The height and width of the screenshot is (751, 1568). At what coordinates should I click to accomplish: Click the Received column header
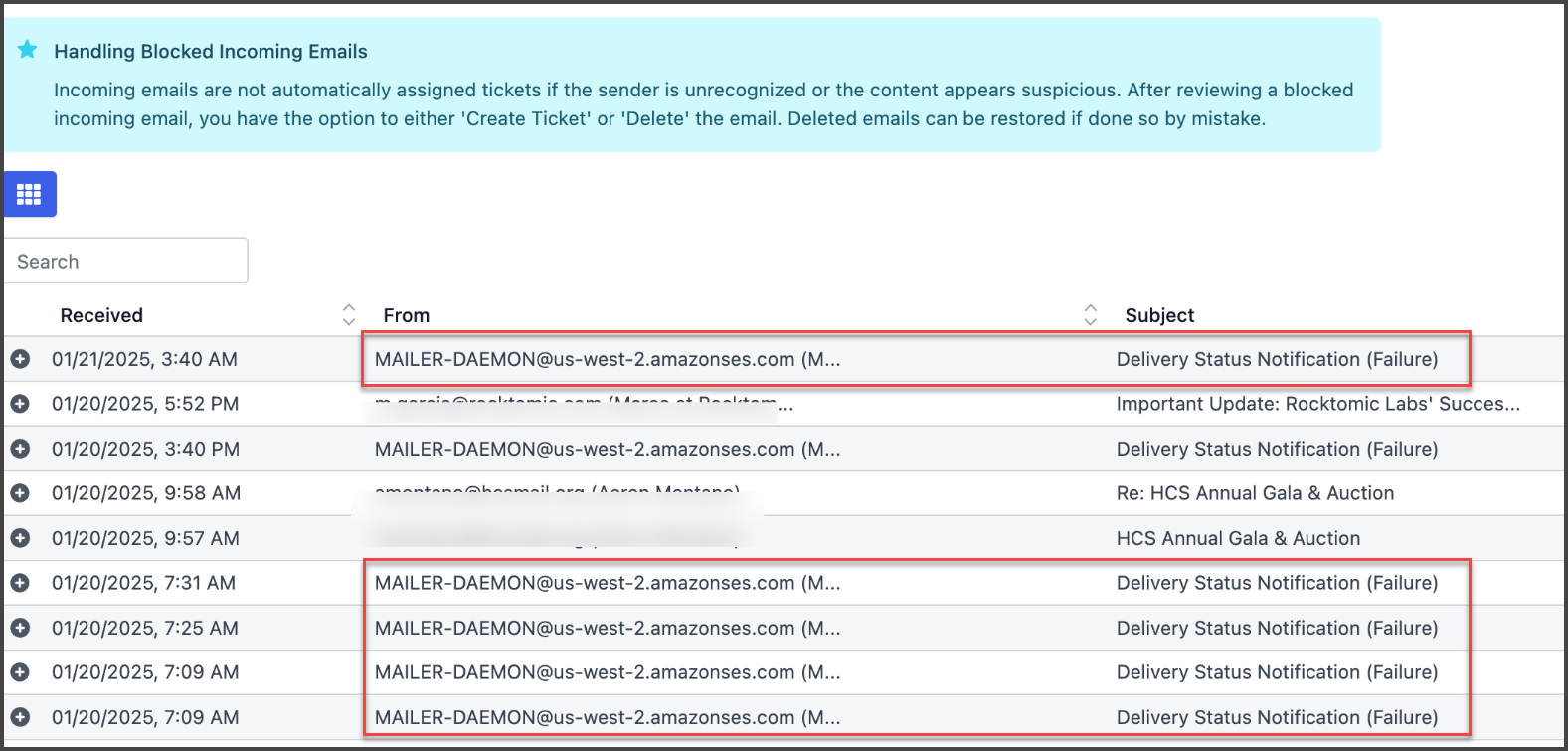(x=101, y=315)
